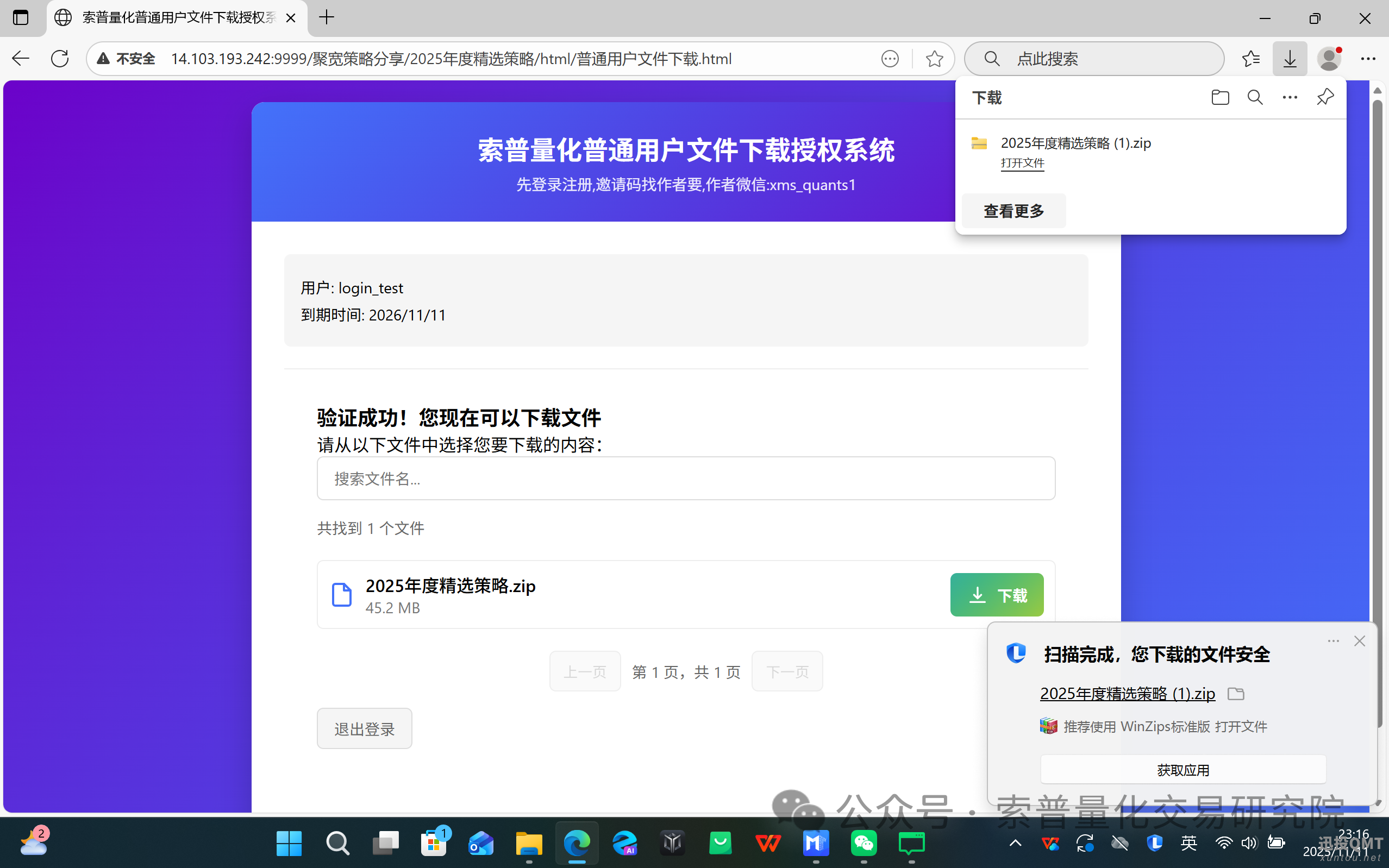Search downloads with magnifier icon
The height and width of the screenshot is (868, 1389).
pos(1255,98)
